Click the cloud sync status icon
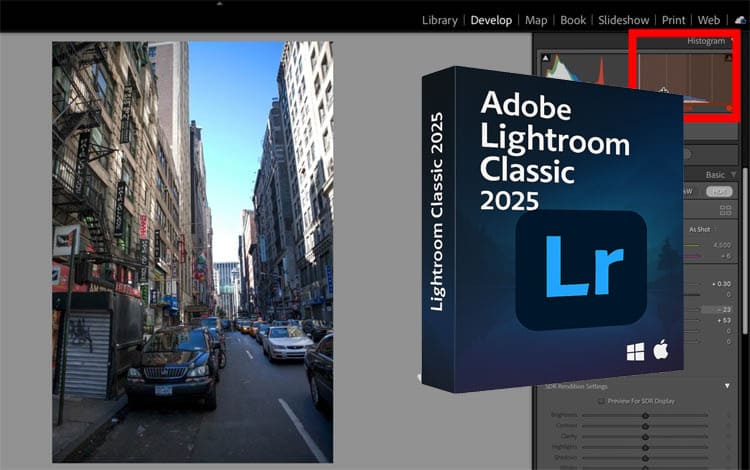Viewport: 750px width, 470px height. pos(740,20)
